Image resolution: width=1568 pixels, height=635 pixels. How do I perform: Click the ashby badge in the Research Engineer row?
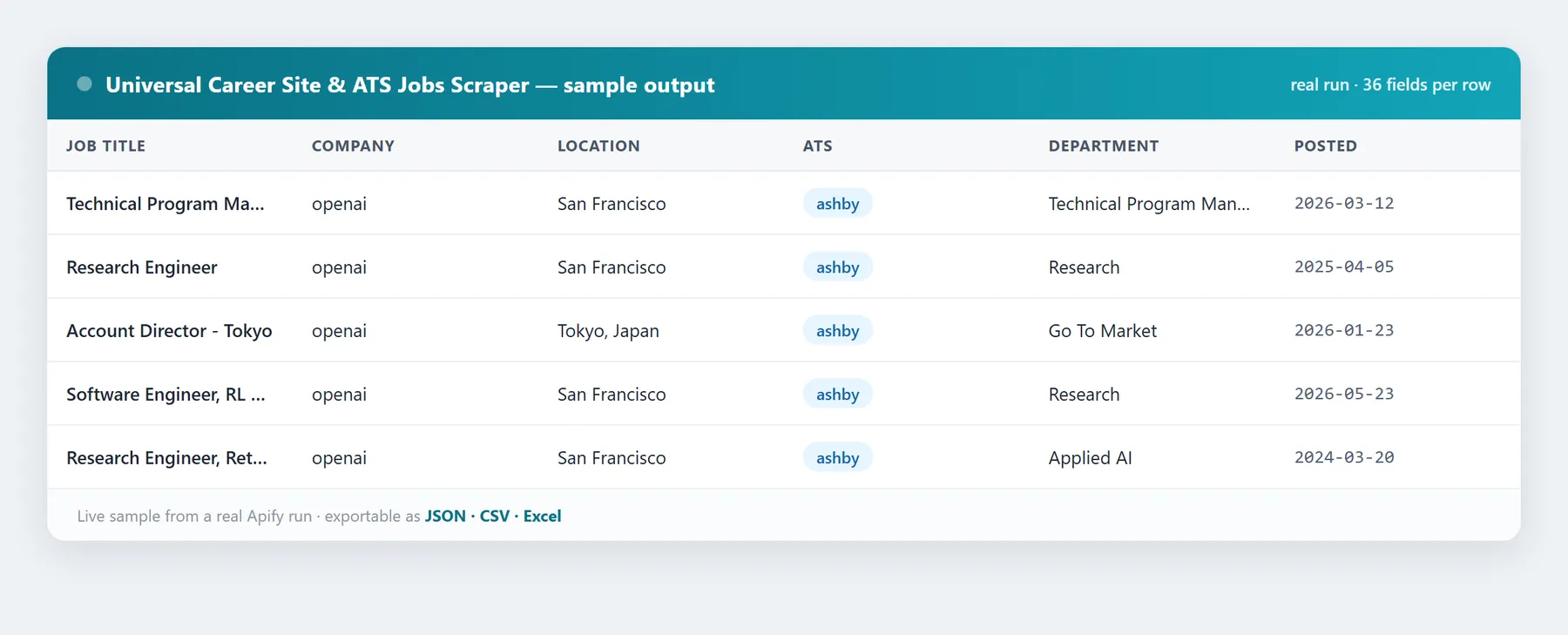tap(837, 267)
